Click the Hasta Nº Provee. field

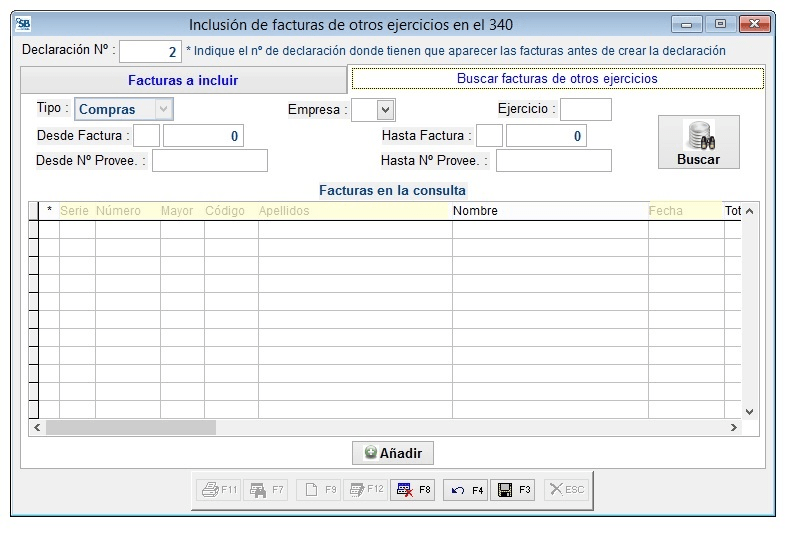pyautogui.click(x=554, y=161)
